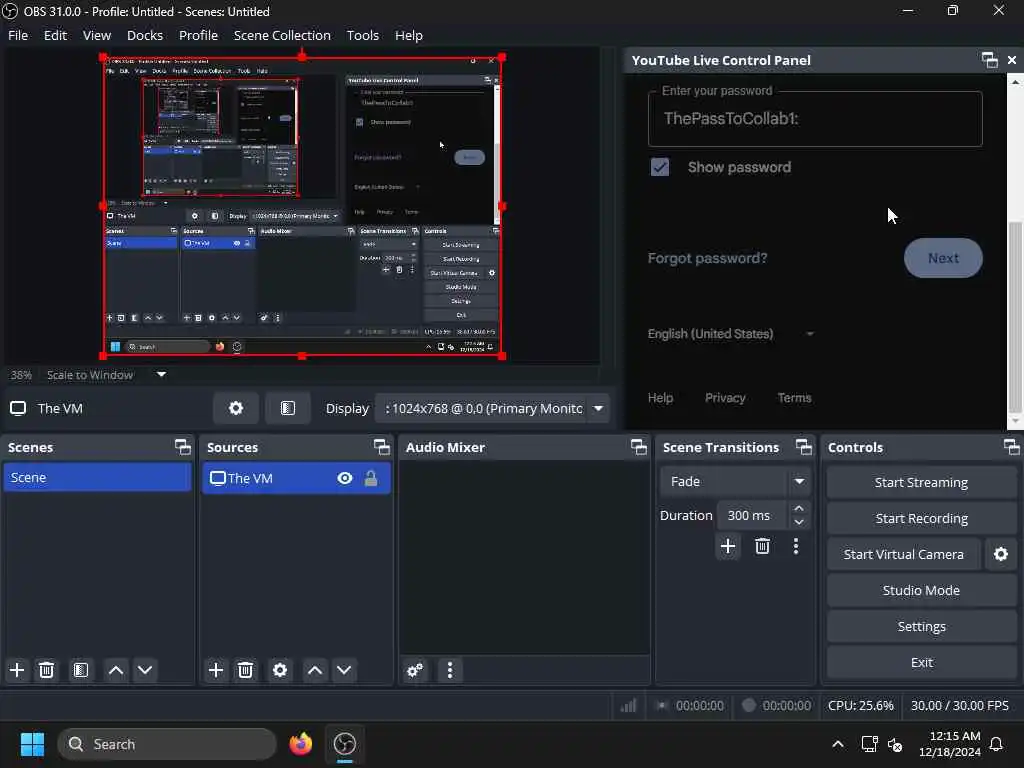Toggle visibility eye of The VM source
1024x768 pixels.
(x=345, y=478)
